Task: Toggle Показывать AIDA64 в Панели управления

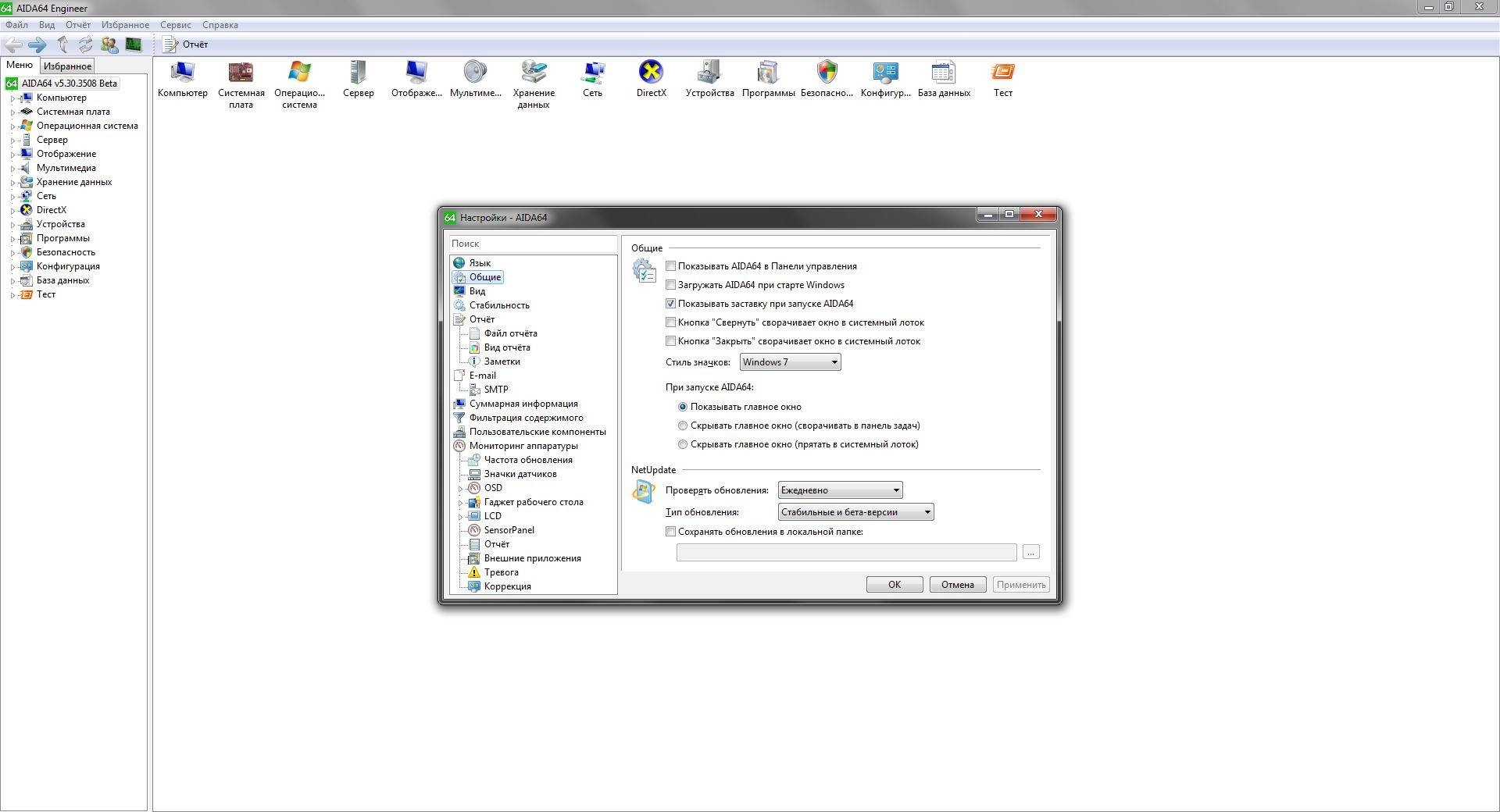Action: (670, 266)
